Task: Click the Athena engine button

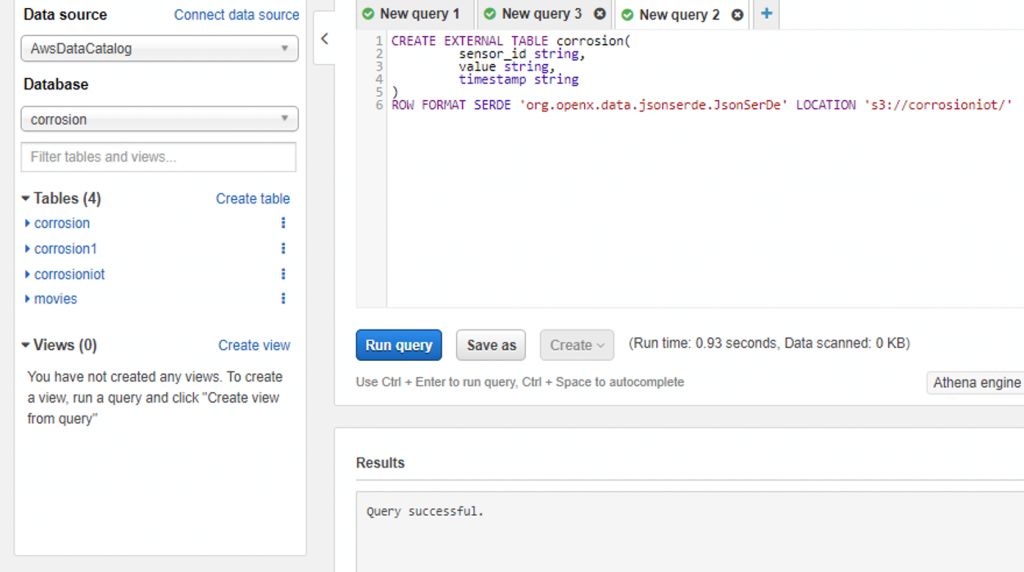Action: 976,383
